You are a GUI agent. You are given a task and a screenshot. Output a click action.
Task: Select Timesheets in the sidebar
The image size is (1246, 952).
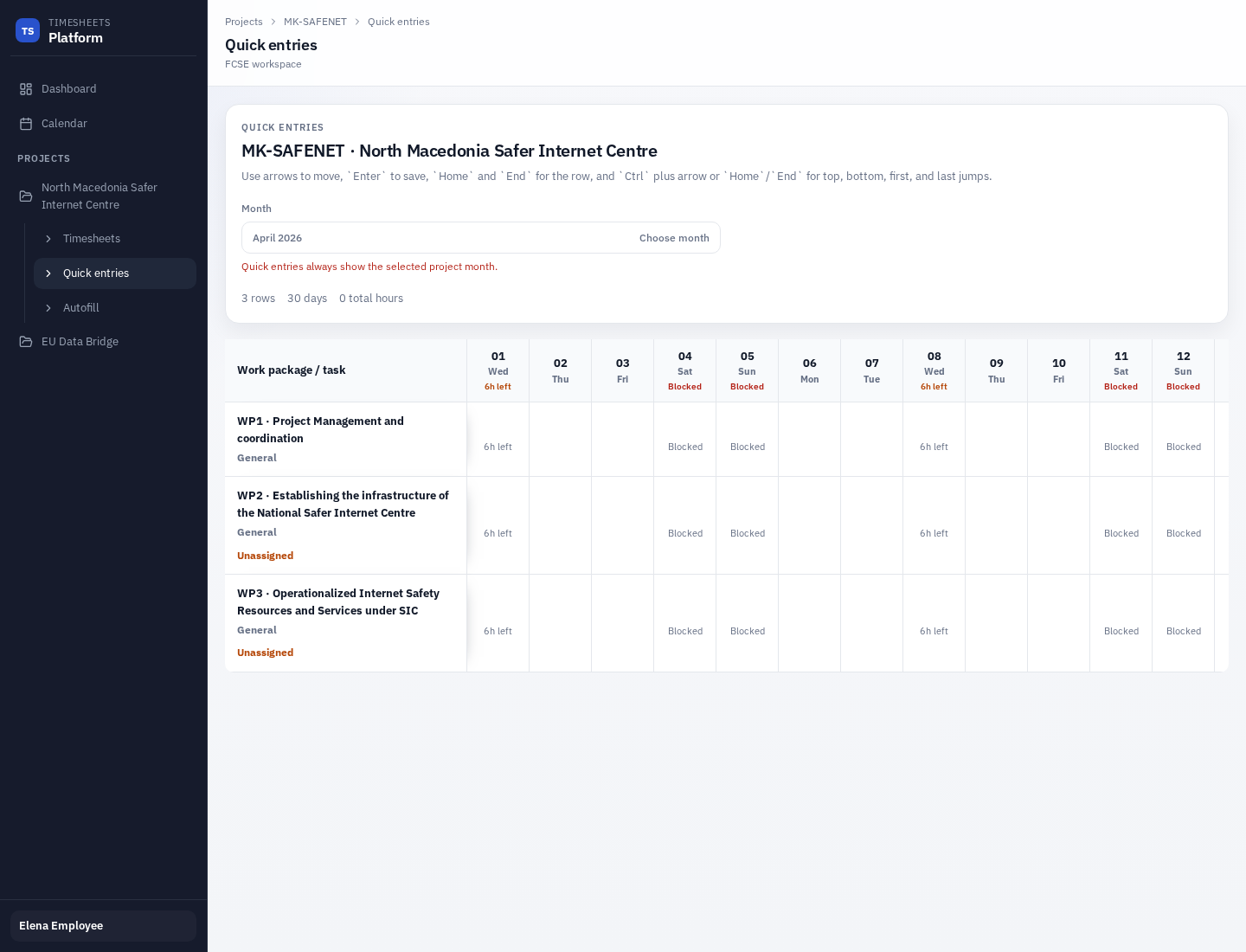(x=92, y=239)
